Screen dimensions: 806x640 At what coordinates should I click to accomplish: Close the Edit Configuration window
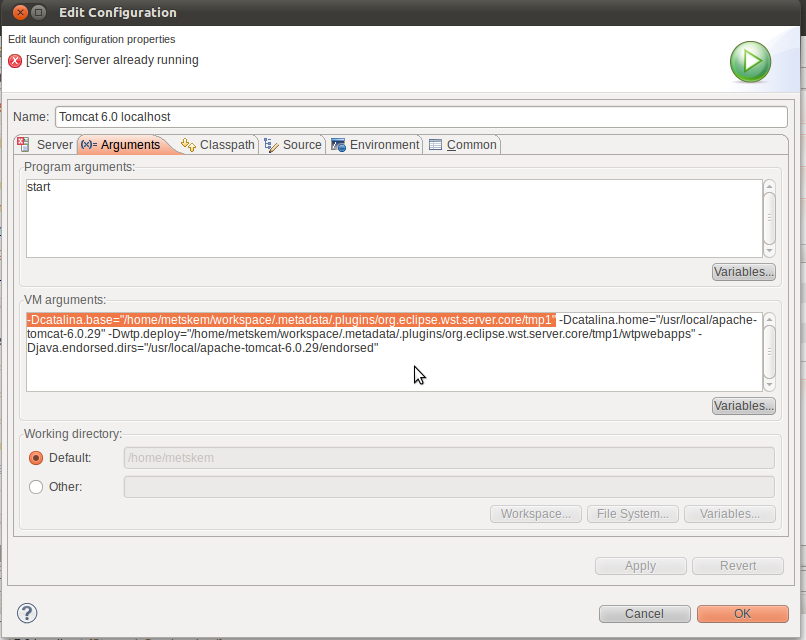pos(20,12)
